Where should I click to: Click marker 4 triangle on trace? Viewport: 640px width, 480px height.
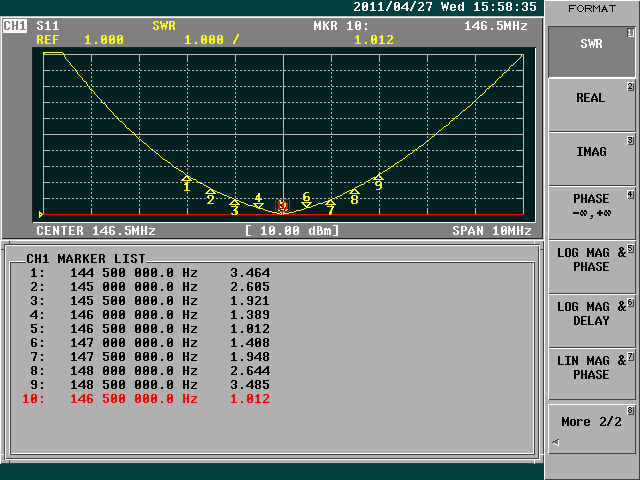[258, 205]
